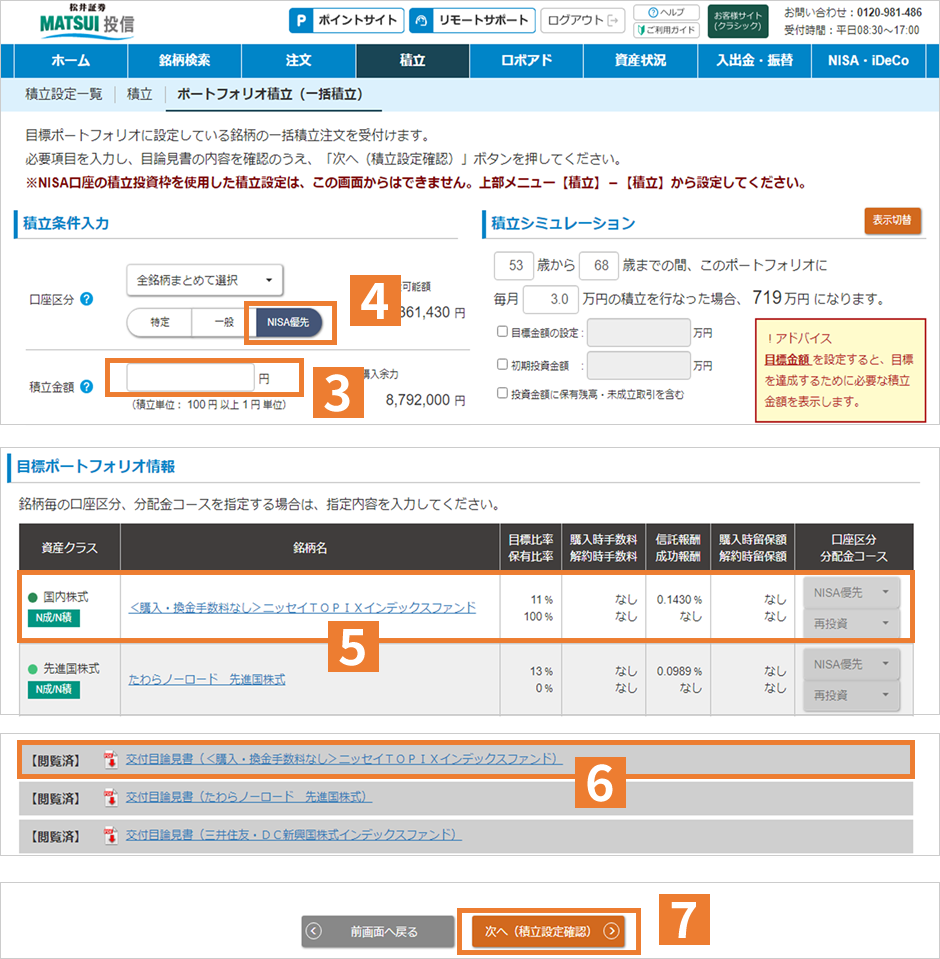Open 交付目論見書 link for たわらノーロード
The width and height of the screenshot is (940, 959).
pyautogui.click(x=249, y=797)
